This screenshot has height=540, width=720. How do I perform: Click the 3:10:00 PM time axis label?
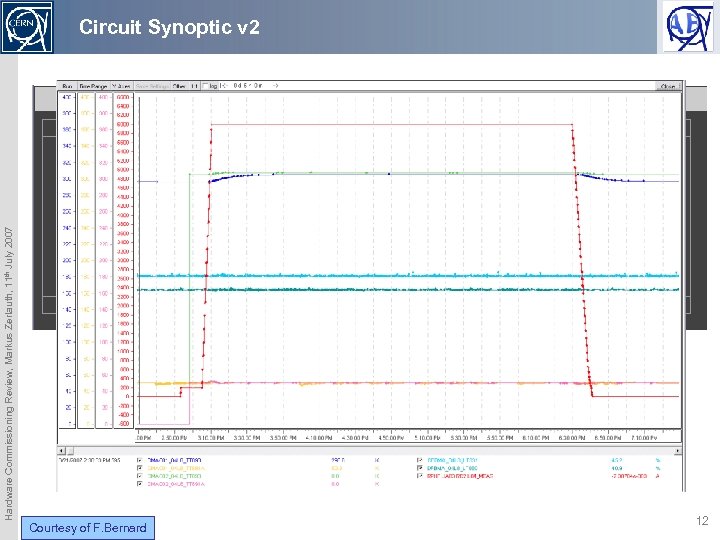point(211,438)
